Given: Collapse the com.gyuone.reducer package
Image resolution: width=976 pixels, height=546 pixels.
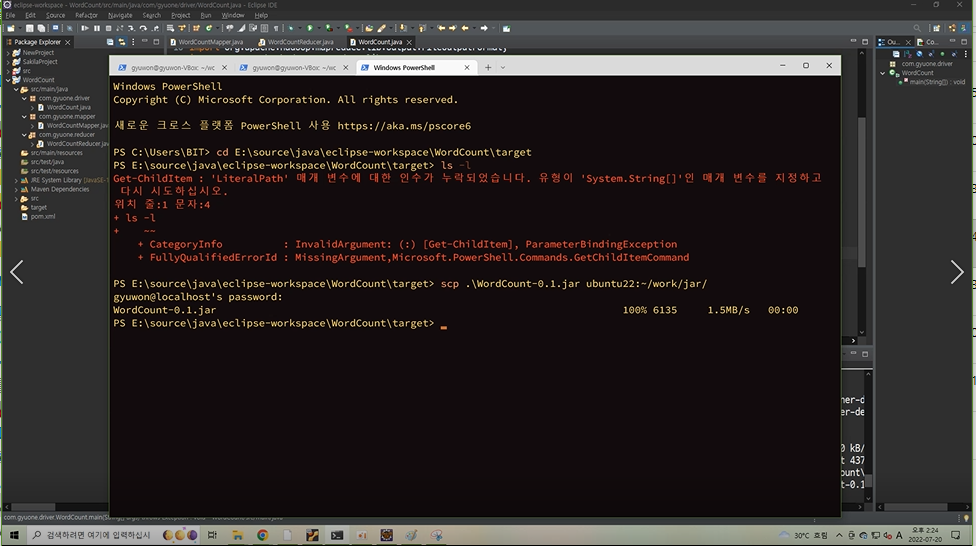Looking at the screenshot, I should pos(24,134).
